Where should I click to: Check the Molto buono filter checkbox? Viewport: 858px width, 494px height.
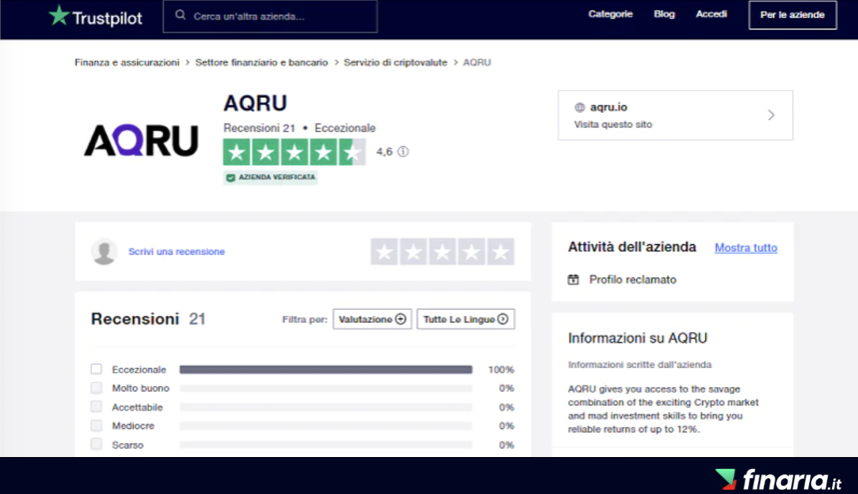(x=96, y=388)
